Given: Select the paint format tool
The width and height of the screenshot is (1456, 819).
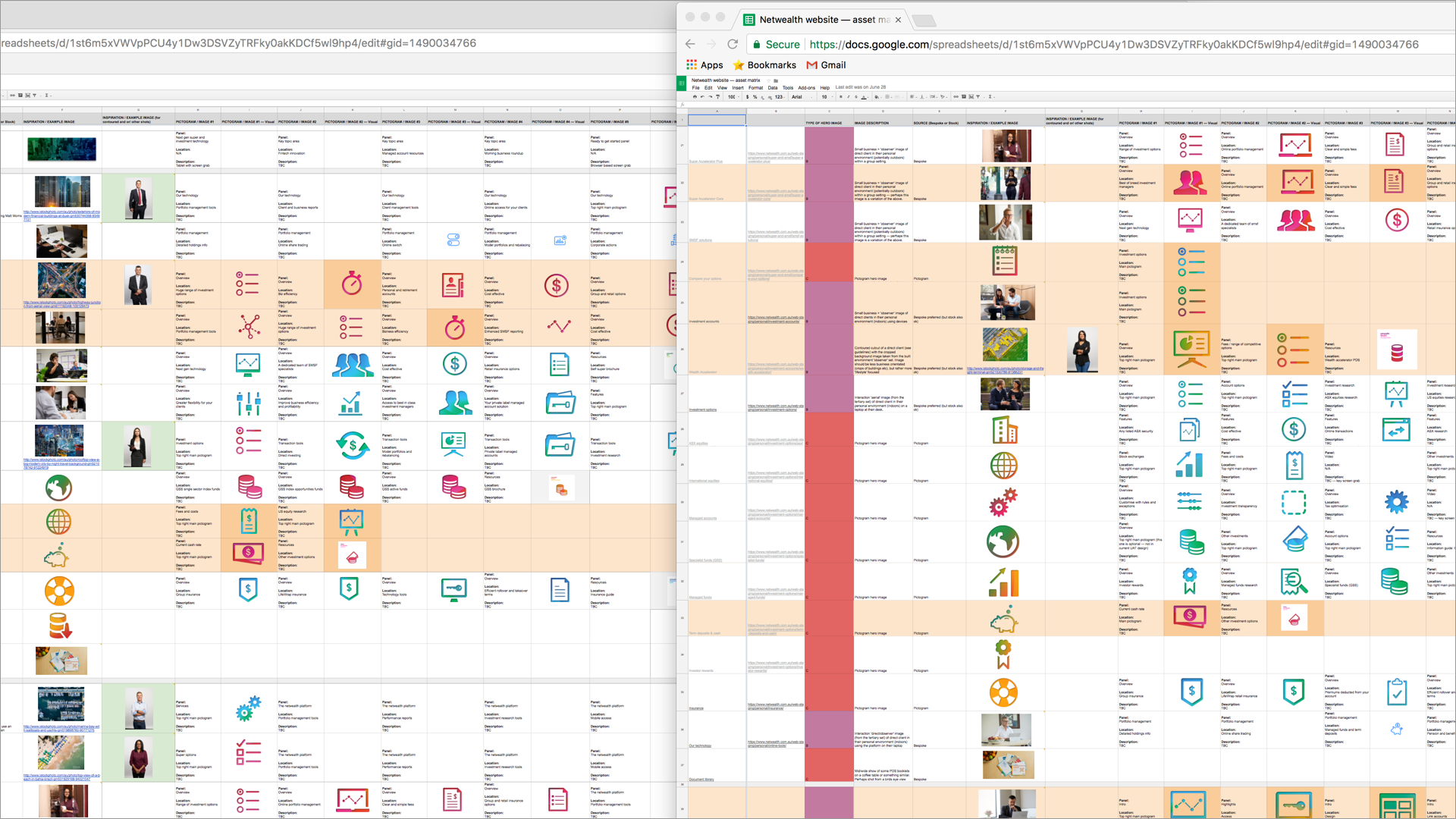Looking at the screenshot, I should (x=717, y=96).
